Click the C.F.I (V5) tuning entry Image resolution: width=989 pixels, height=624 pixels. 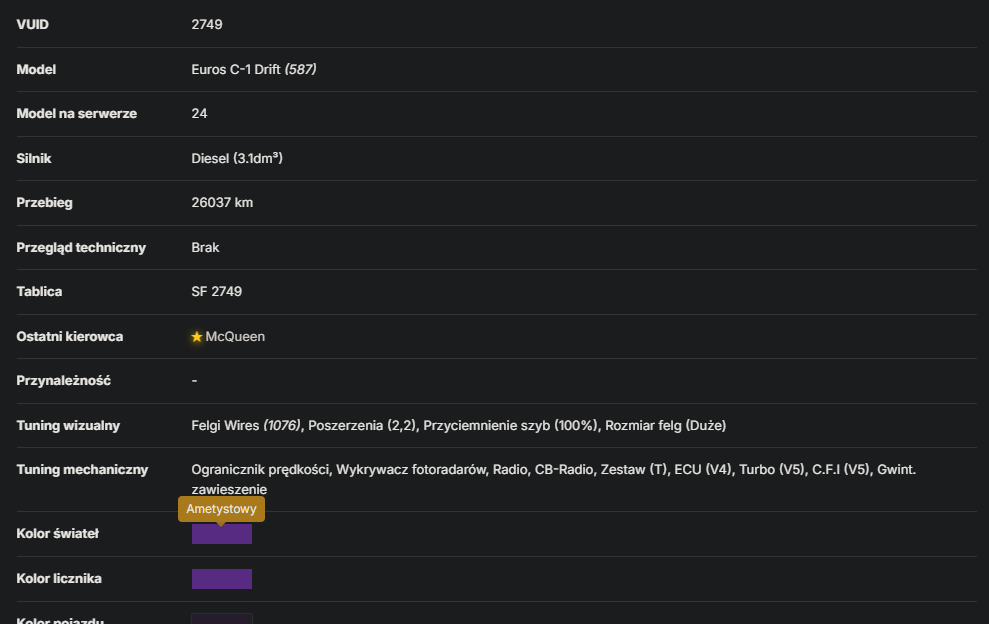pyautogui.click(x=841, y=469)
